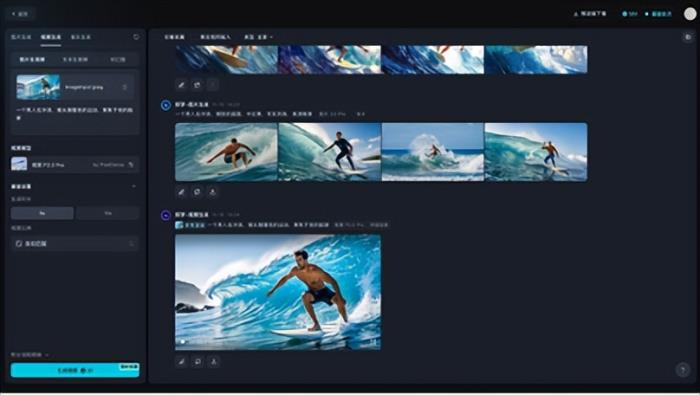Open the photo of the surfer in a black wetsuit
This screenshot has height=395, width=700.
[329, 152]
